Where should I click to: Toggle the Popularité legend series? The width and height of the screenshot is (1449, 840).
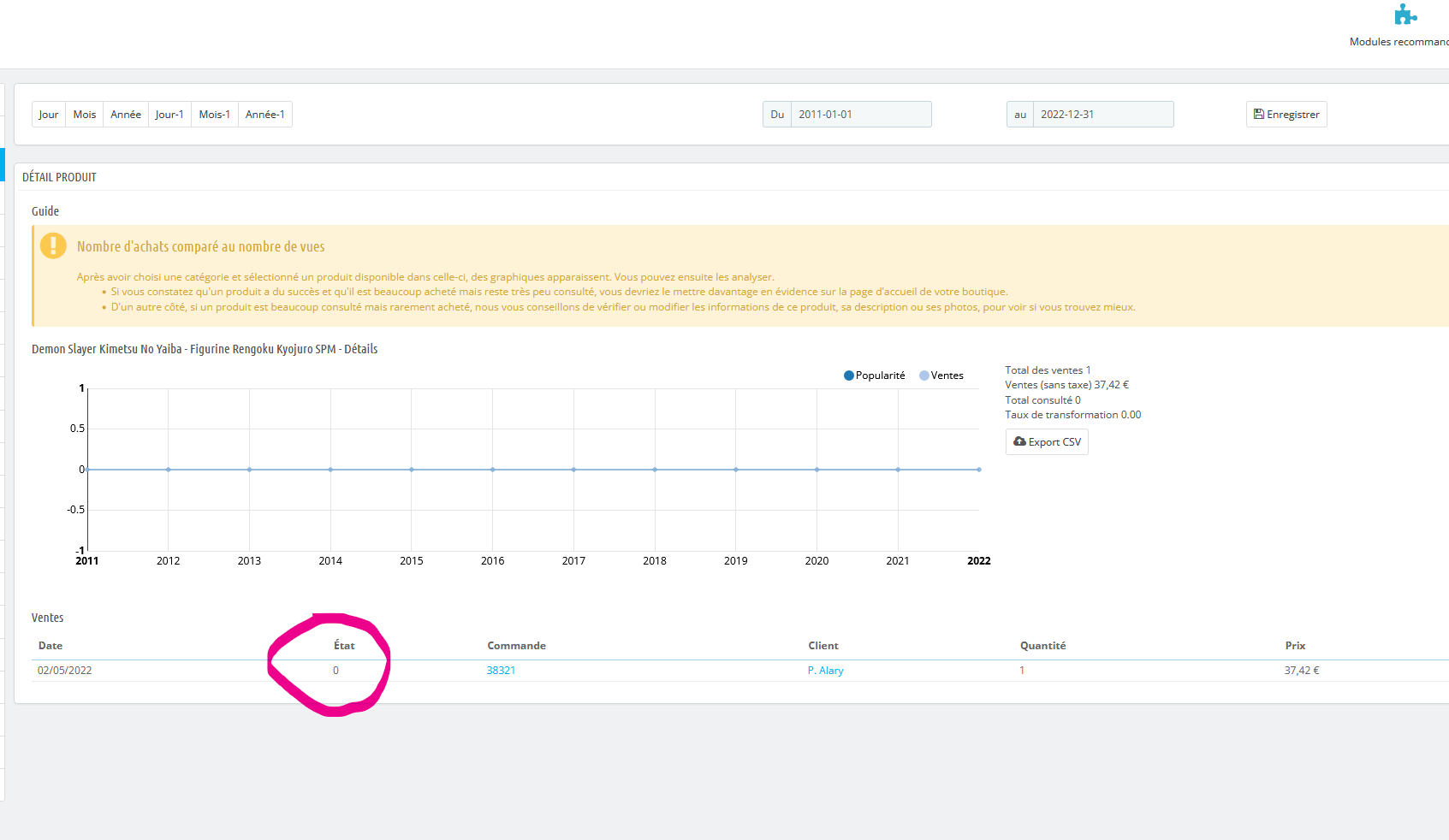coord(874,376)
